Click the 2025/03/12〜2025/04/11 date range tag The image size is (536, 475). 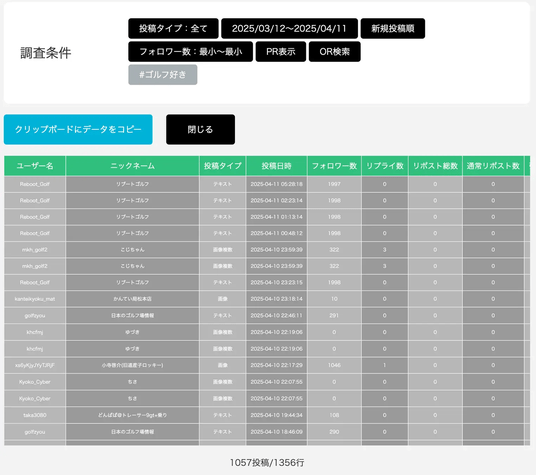289,28
